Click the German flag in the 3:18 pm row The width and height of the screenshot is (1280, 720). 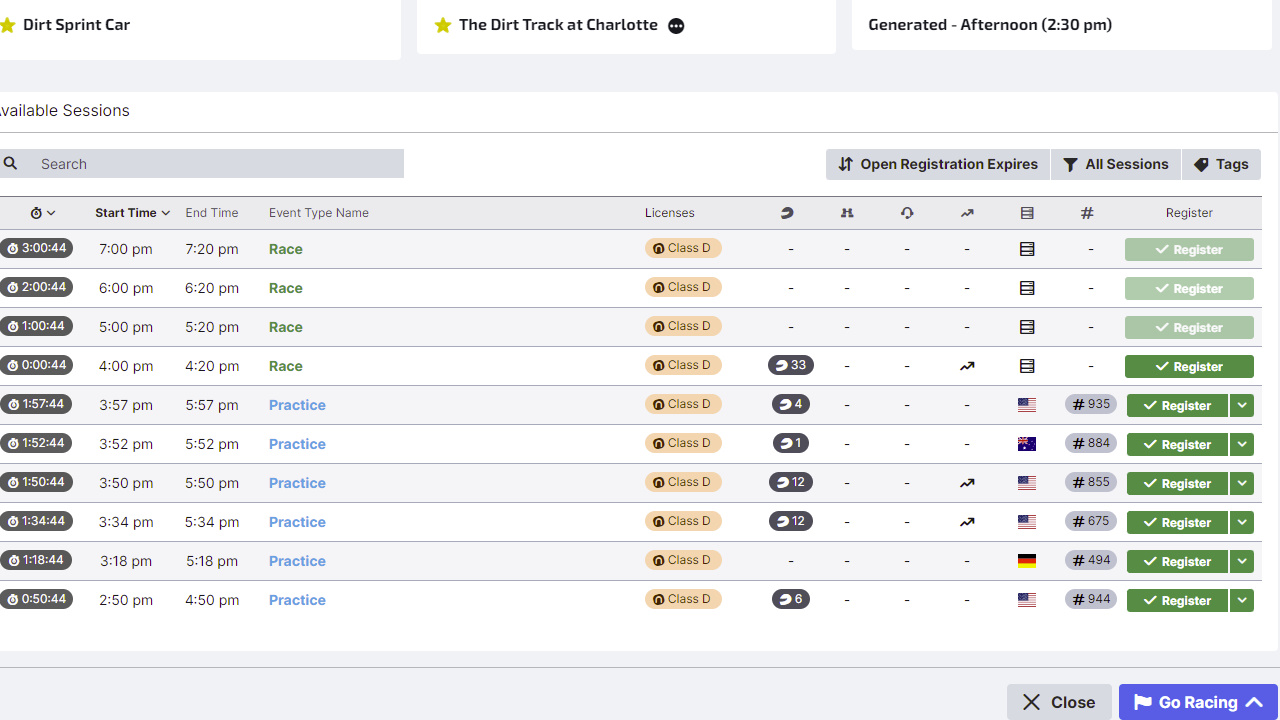(1027, 561)
